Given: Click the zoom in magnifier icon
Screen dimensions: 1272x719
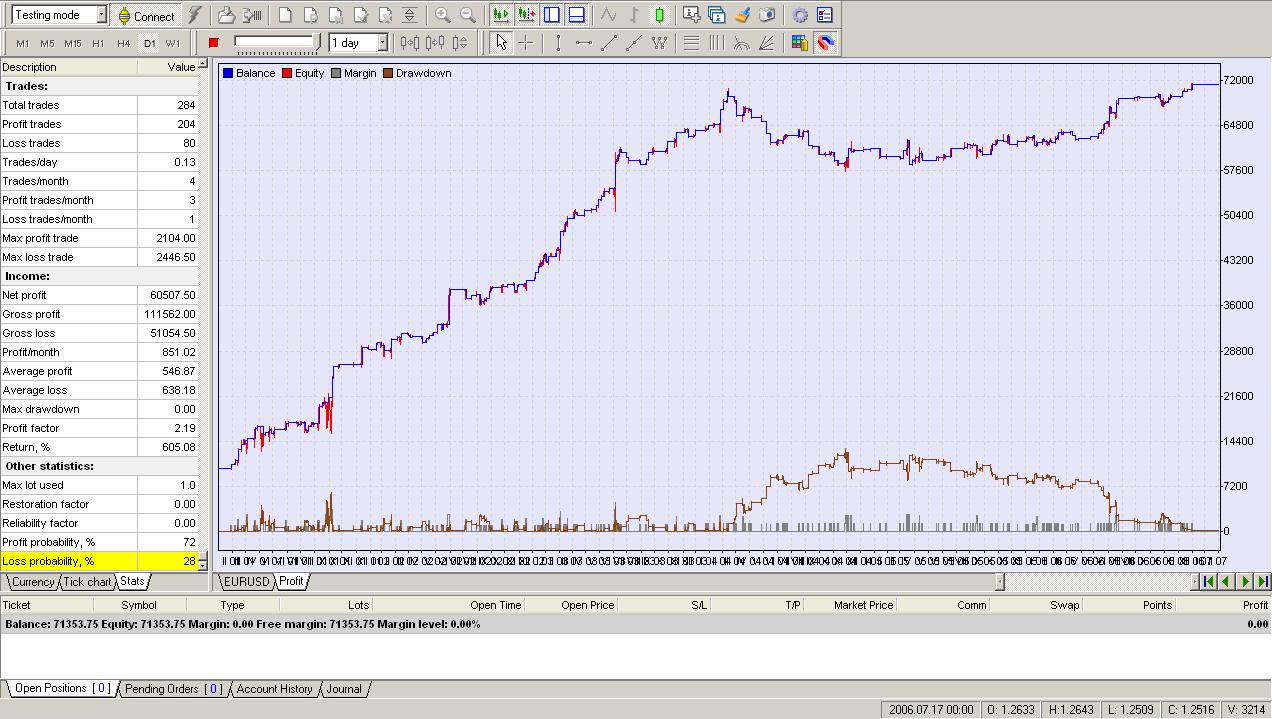Looking at the screenshot, I should point(442,15).
